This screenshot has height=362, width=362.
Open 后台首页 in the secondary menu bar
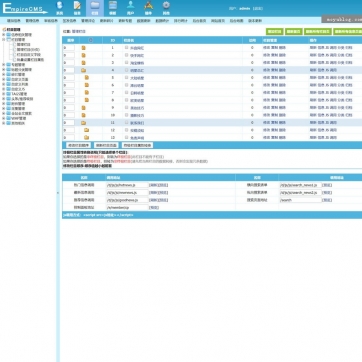pos(199,21)
